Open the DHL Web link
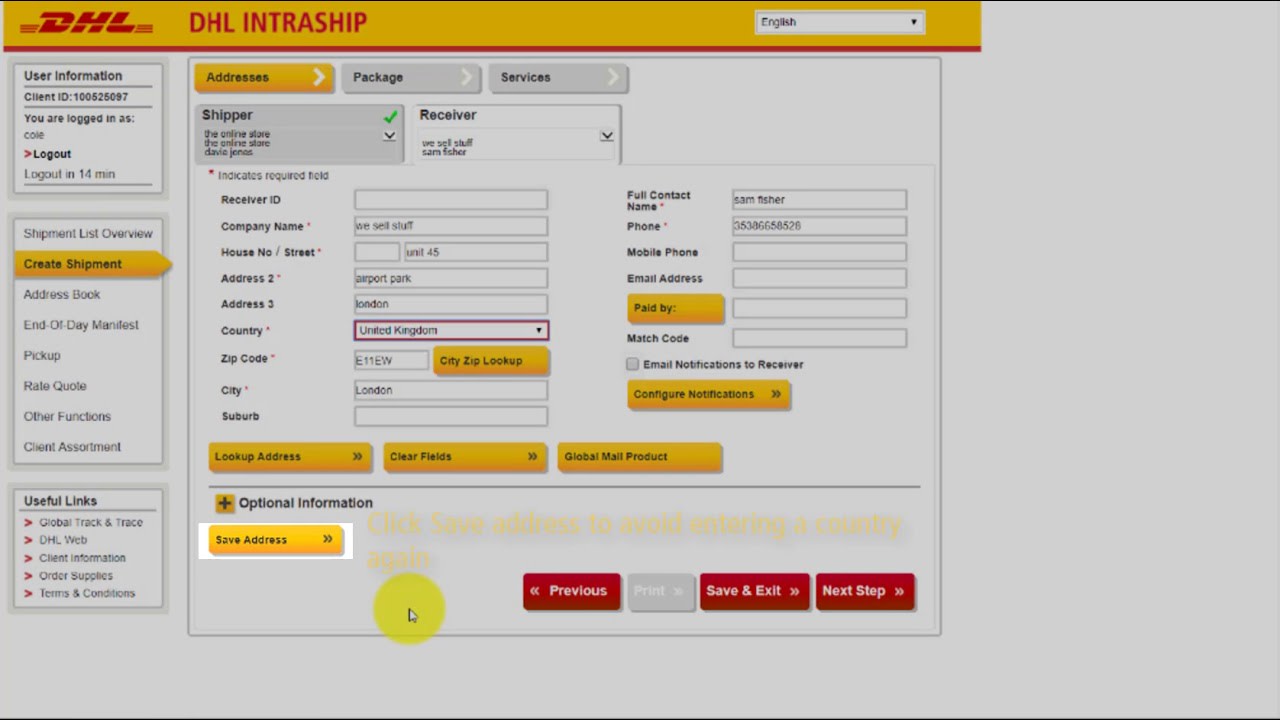Image resolution: width=1280 pixels, height=720 pixels. coord(63,540)
